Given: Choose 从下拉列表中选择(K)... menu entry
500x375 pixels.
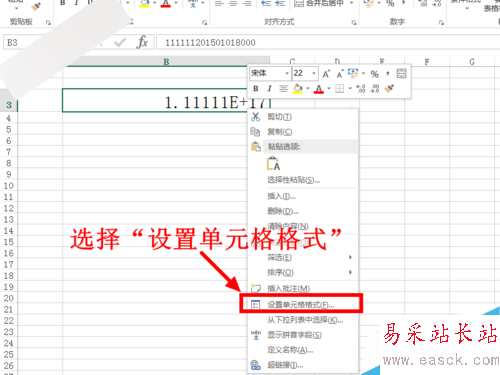Looking at the screenshot, I should [305, 320].
